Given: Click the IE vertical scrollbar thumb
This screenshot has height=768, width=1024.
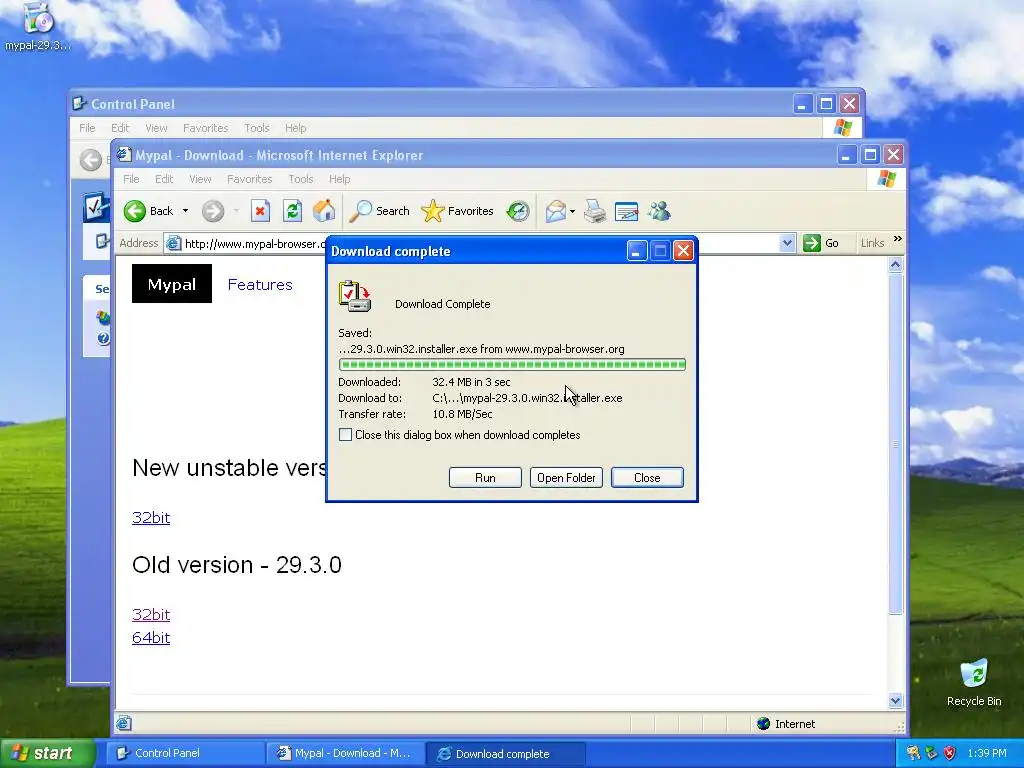Looking at the screenshot, I should coord(895,444).
